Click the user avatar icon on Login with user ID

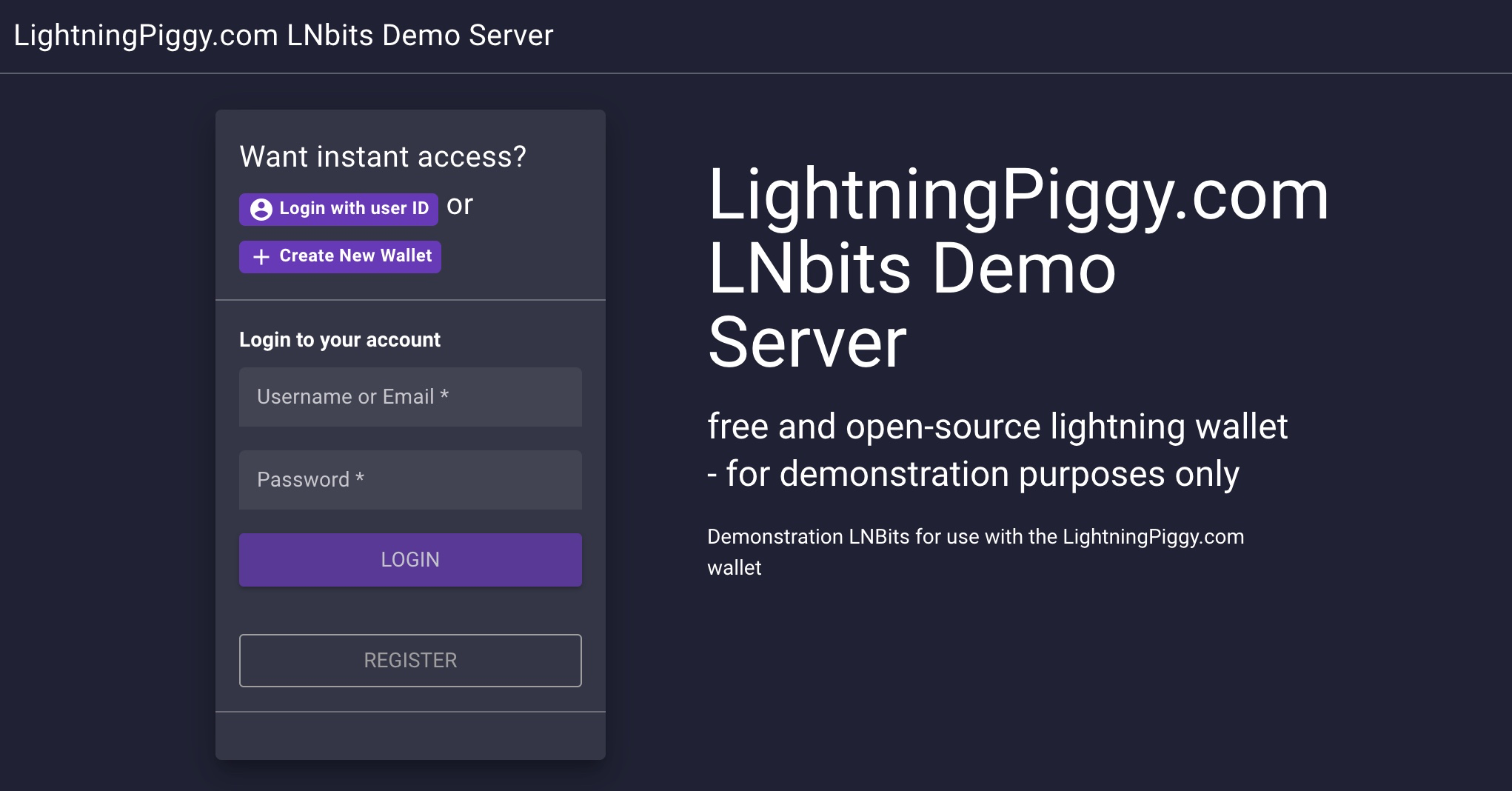coord(261,210)
